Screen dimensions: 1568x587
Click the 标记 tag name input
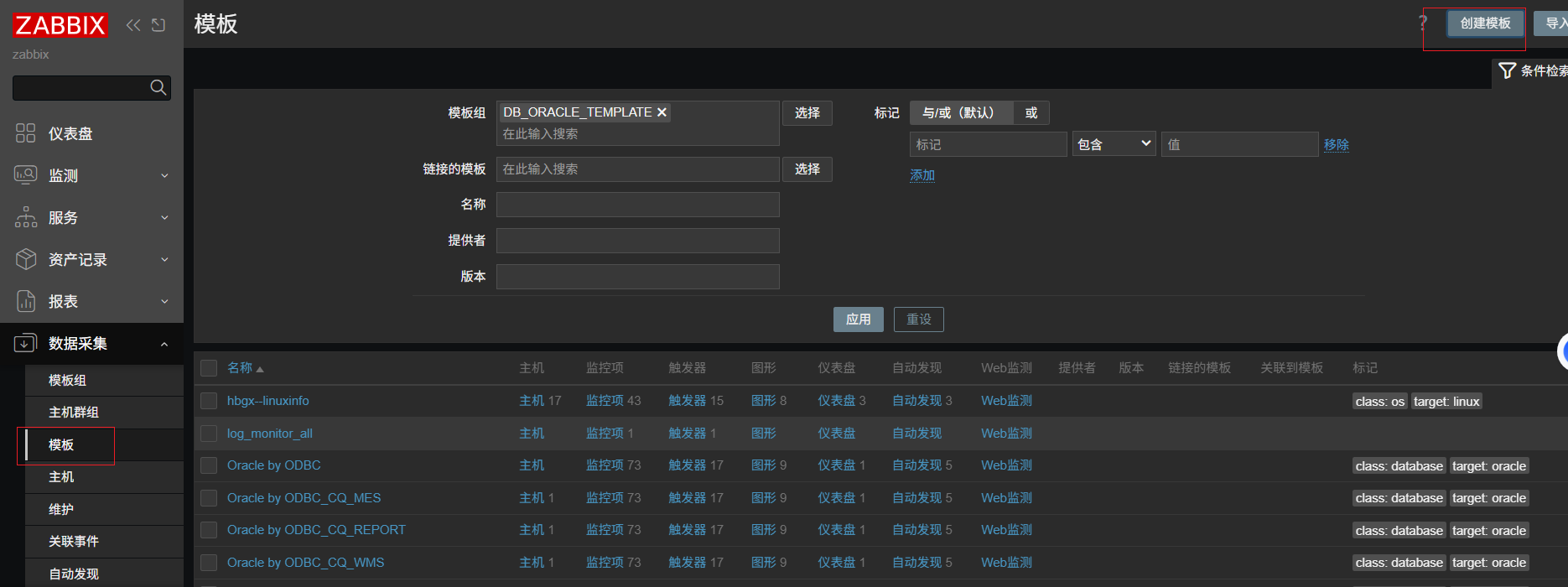point(989,144)
